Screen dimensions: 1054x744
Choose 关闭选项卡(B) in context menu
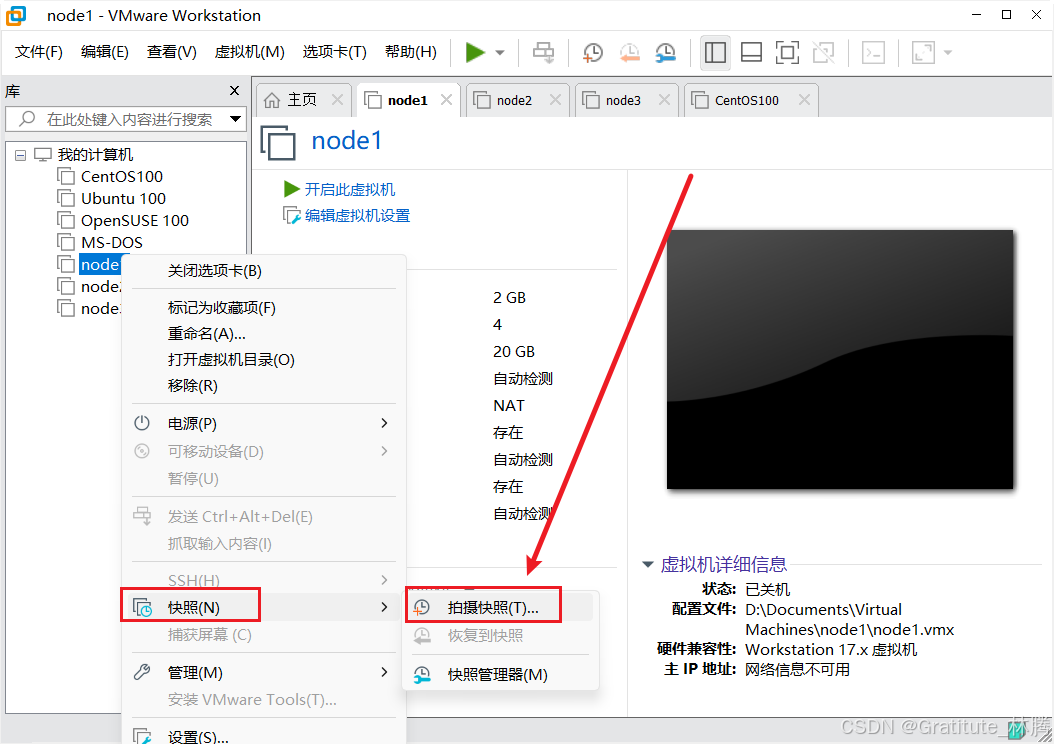(265, 271)
